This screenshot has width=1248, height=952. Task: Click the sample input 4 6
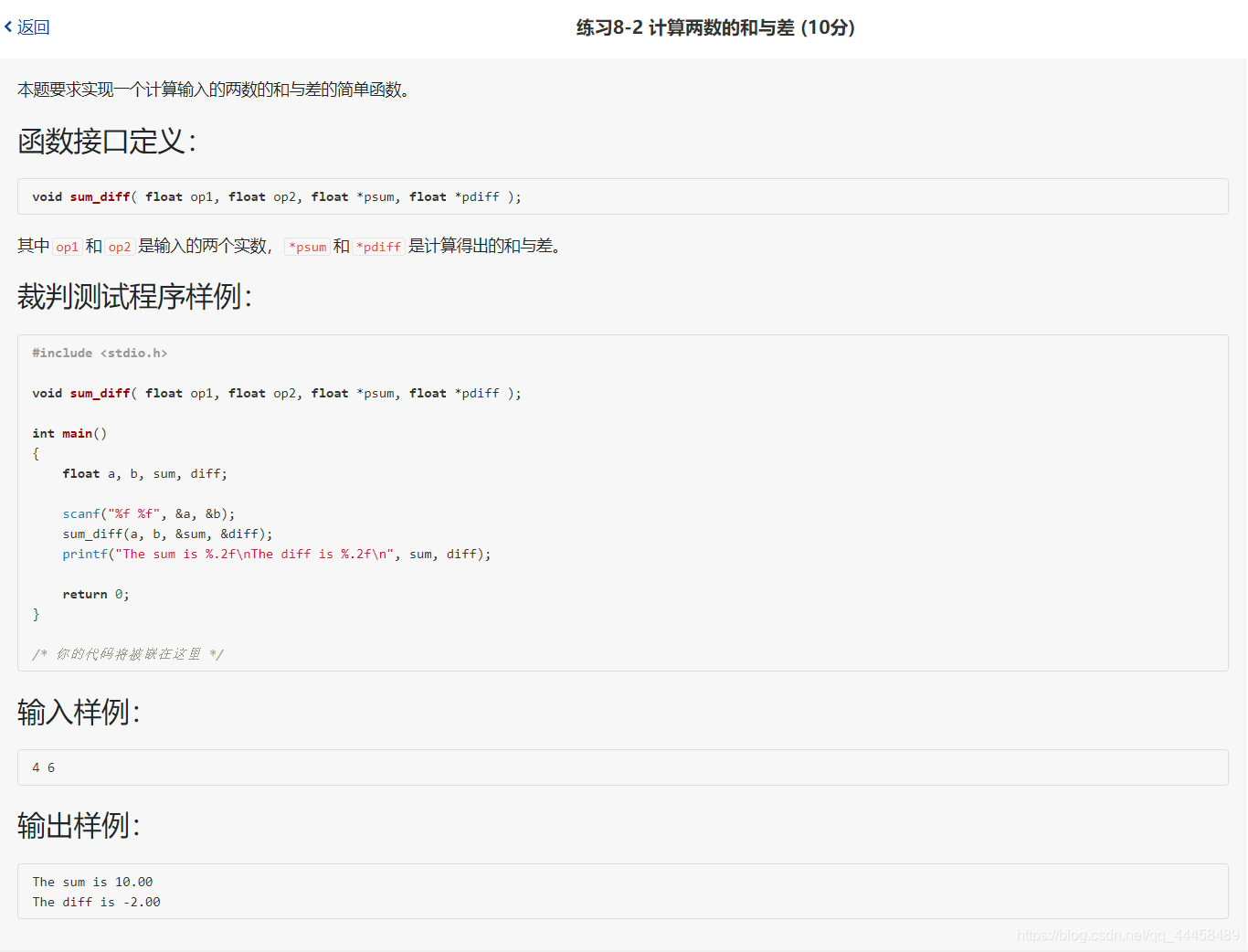click(44, 767)
